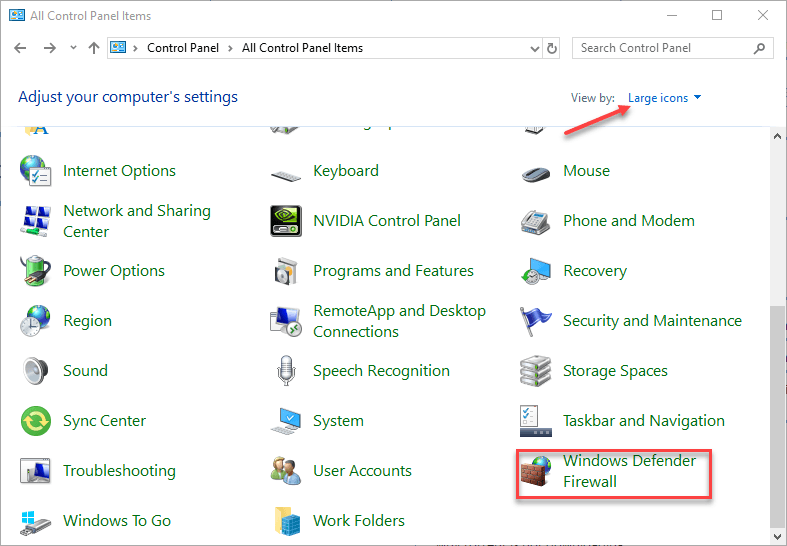The height and width of the screenshot is (546, 787).
Task: Click the All Control Panel Items breadcrumb
Action: point(302,48)
